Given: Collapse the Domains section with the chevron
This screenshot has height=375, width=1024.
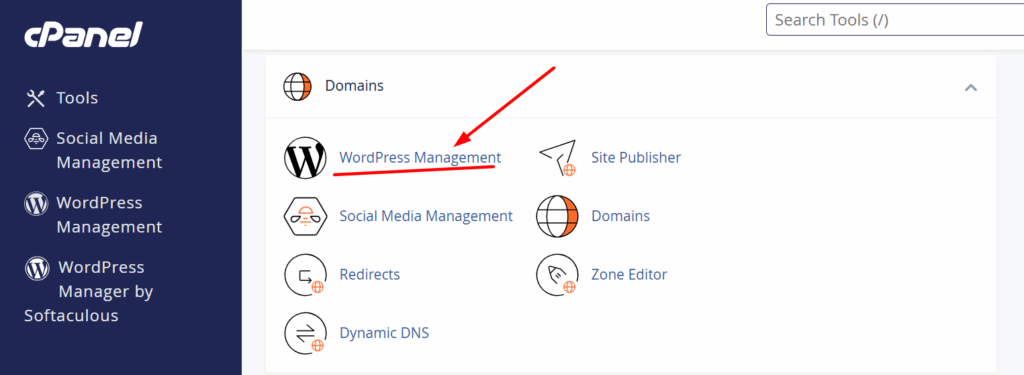Looking at the screenshot, I should pyautogui.click(x=971, y=87).
